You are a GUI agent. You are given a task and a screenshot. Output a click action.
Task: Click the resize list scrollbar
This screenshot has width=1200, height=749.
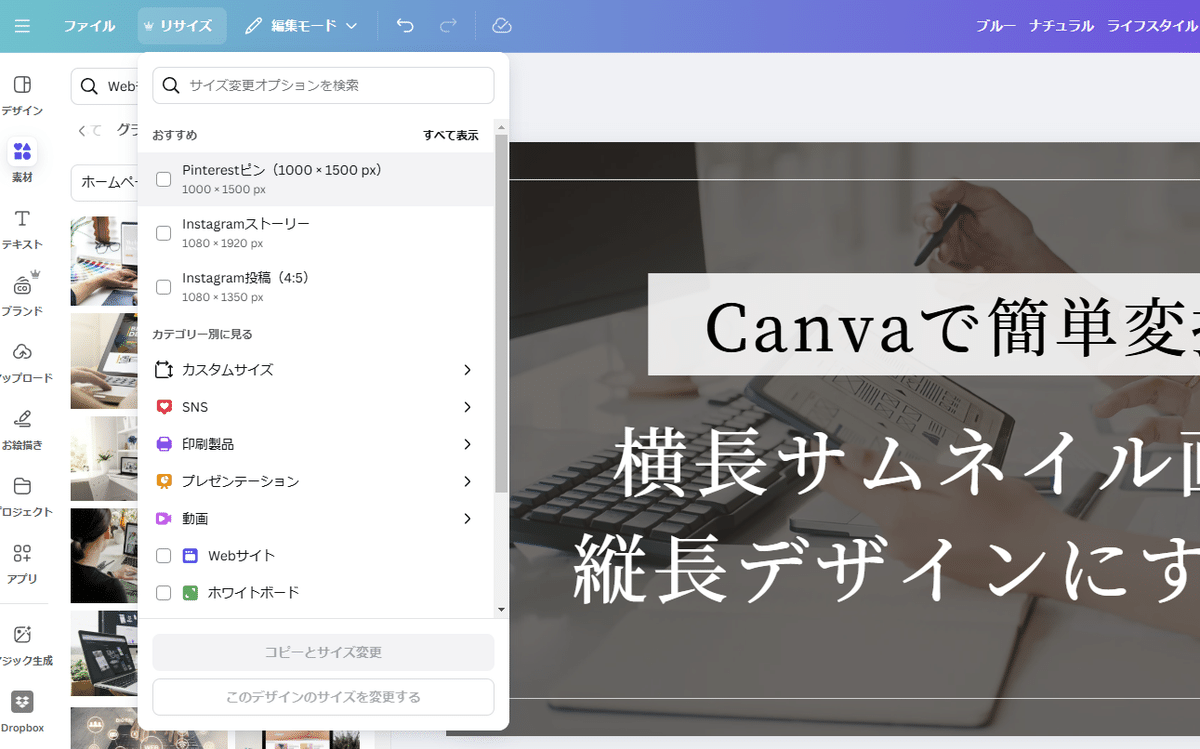(502, 313)
